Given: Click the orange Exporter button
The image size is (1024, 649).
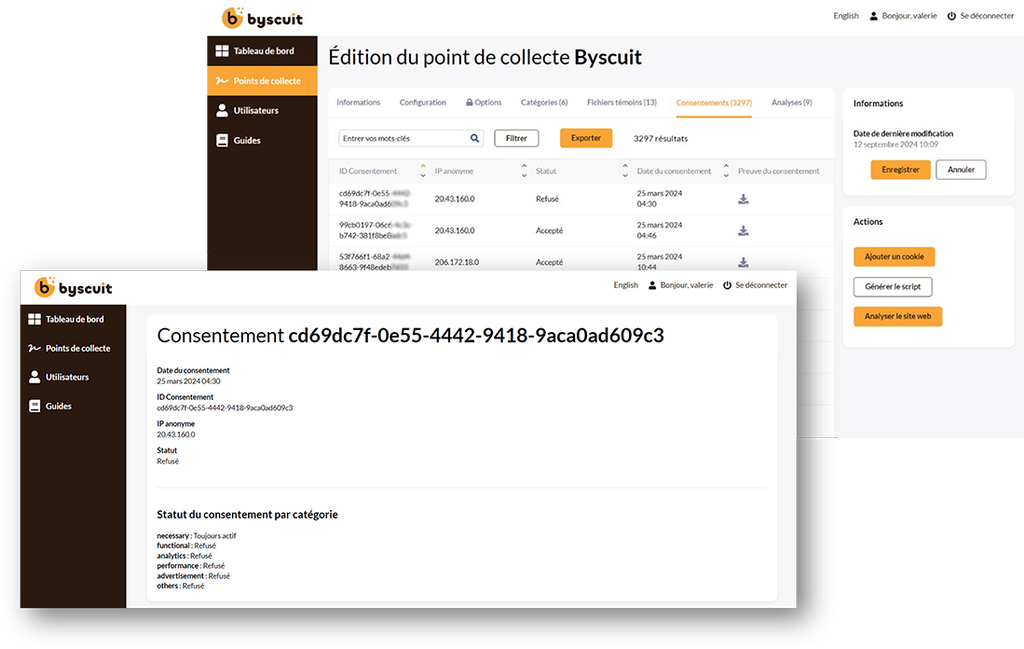Looking at the screenshot, I should (586, 138).
